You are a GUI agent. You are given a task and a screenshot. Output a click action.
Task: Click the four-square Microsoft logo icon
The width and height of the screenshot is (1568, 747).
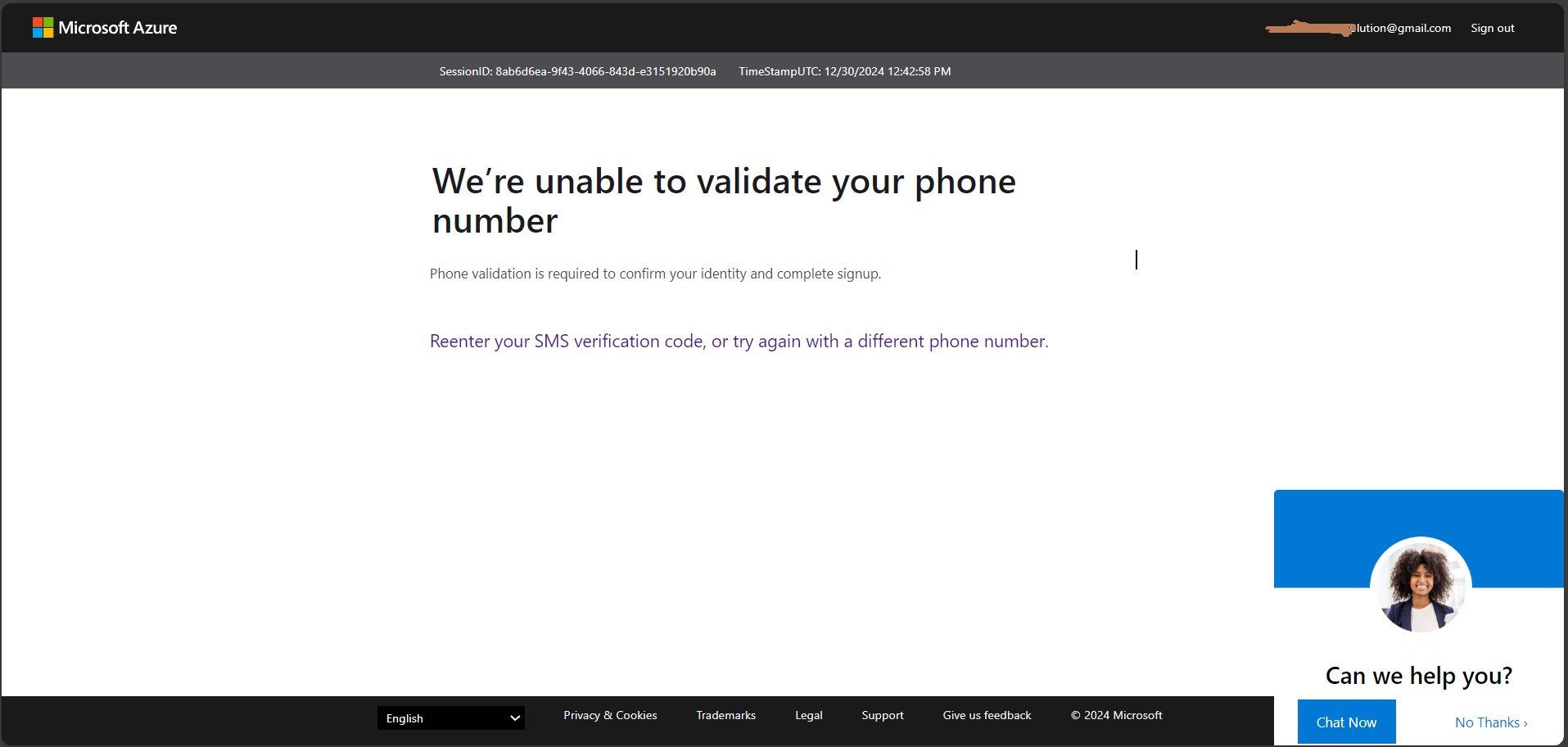click(43, 27)
